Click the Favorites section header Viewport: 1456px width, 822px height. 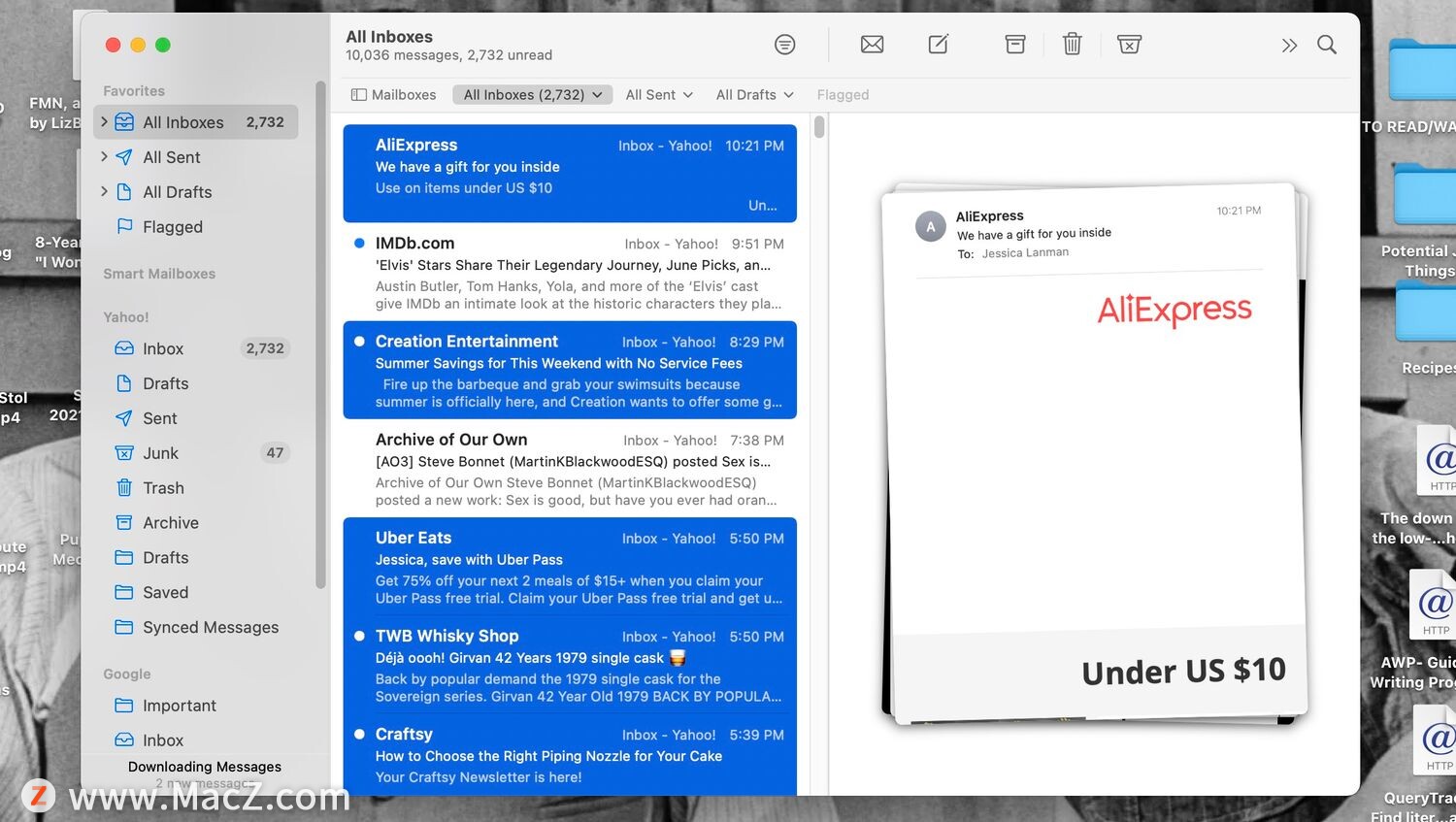point(134,91)
